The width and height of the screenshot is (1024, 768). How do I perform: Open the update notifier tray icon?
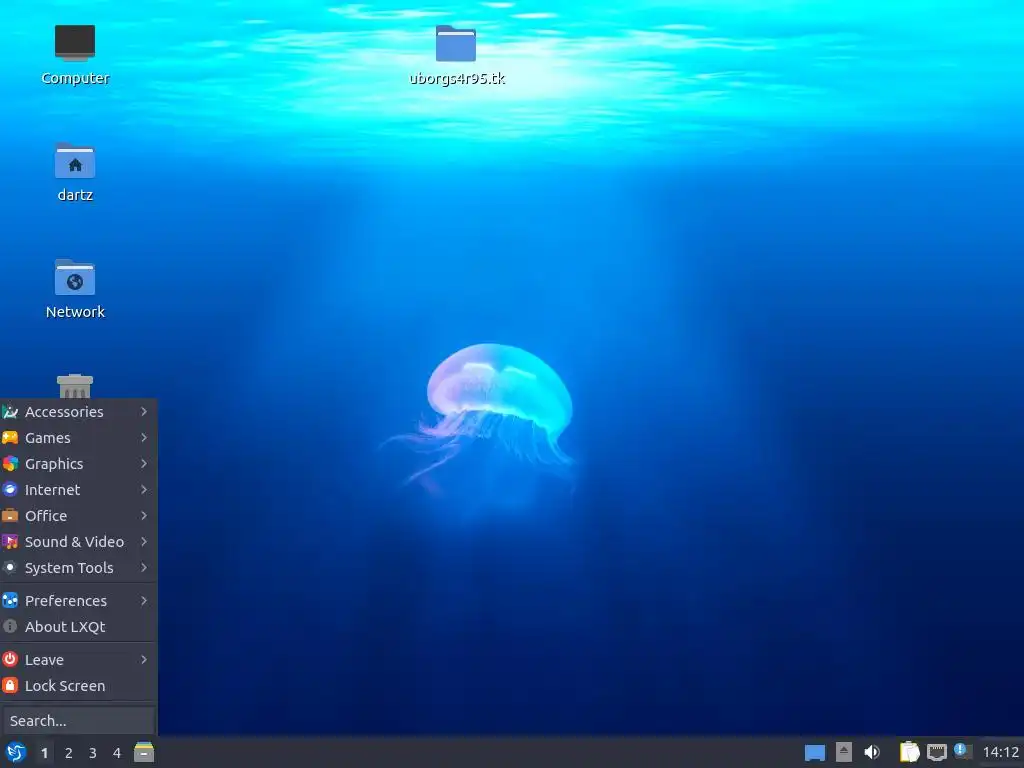click(963, 751)
